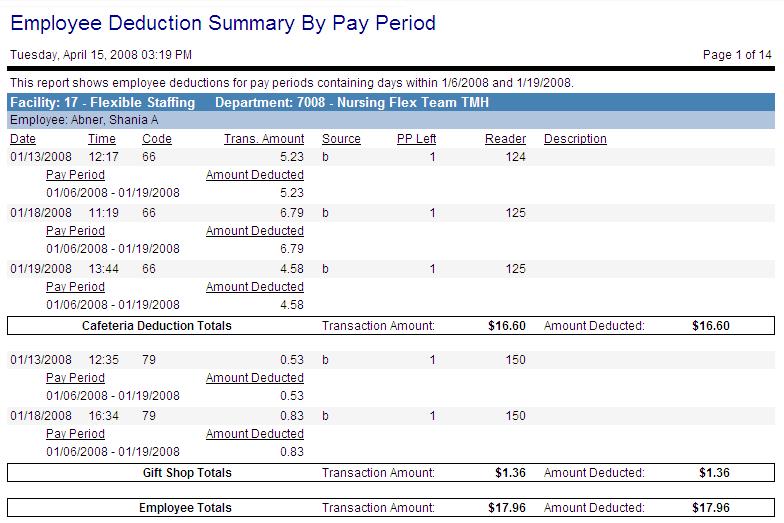The width and height of the screenshot is (784, 523).
Task: Click the Gift Shop Totals label
Action: (184, 473)
